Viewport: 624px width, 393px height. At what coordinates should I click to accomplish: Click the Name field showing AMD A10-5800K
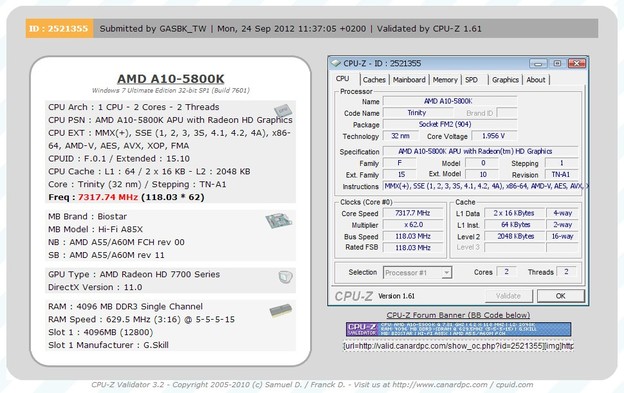tap(450, 101)
